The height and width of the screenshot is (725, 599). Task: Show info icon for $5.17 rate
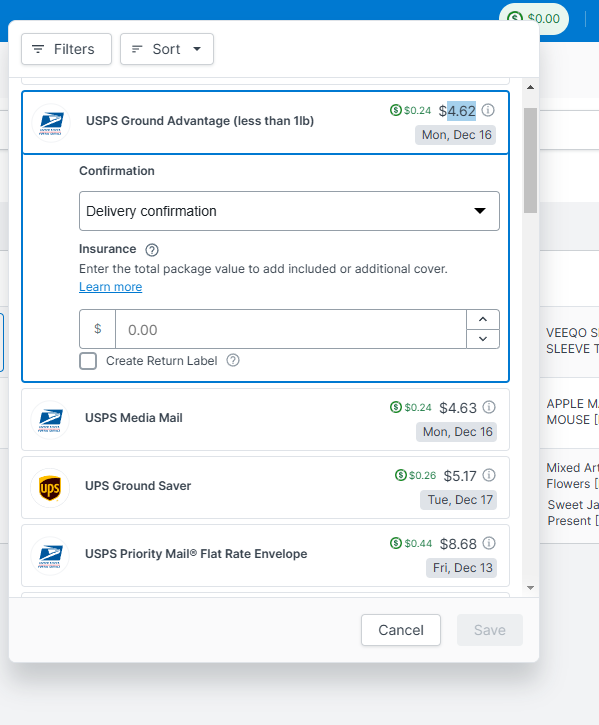[489, 475]
